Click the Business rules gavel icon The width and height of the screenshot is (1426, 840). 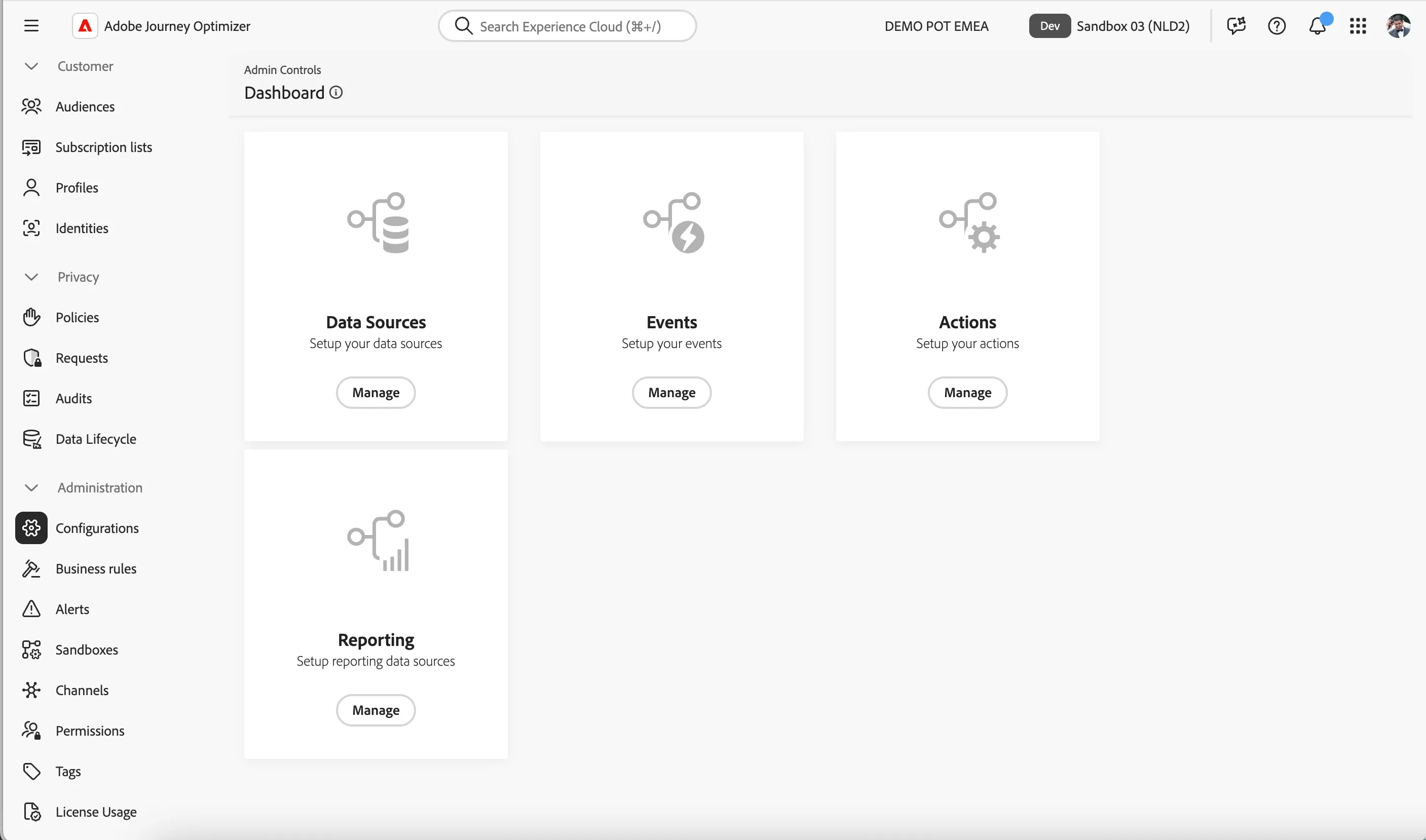point(31,569)
